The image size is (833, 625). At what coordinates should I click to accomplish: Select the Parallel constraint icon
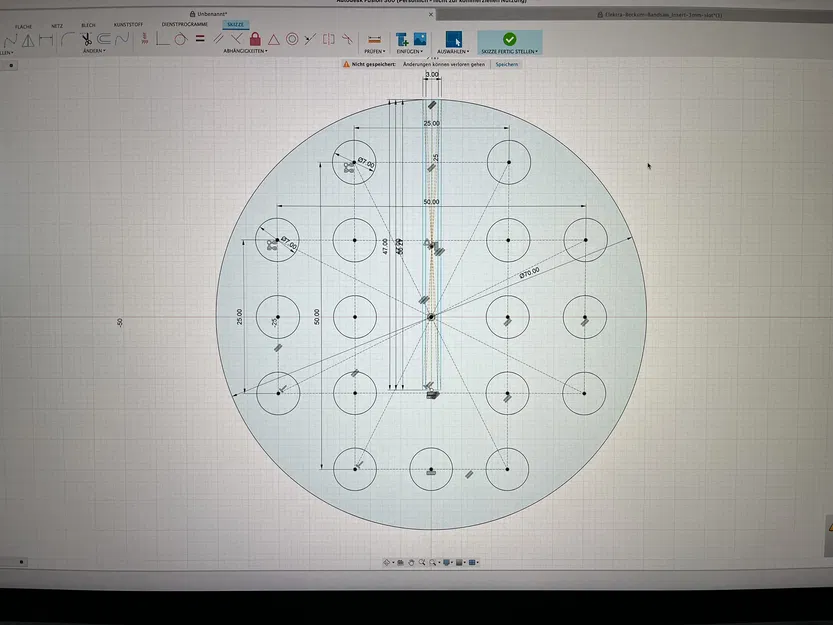tap(217, 38)
